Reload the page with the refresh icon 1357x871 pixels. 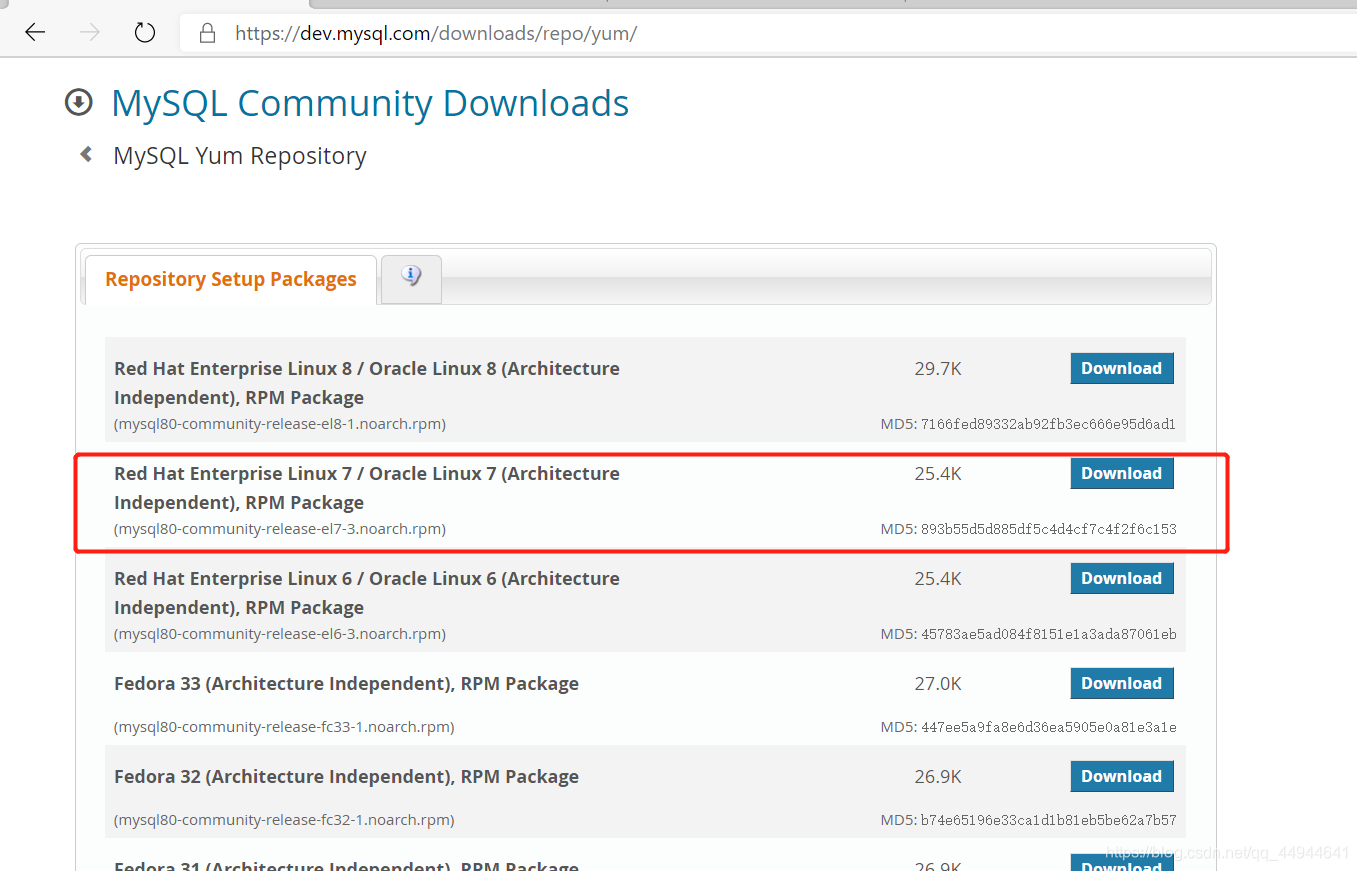pyautogui.click(x=145, y=33)
